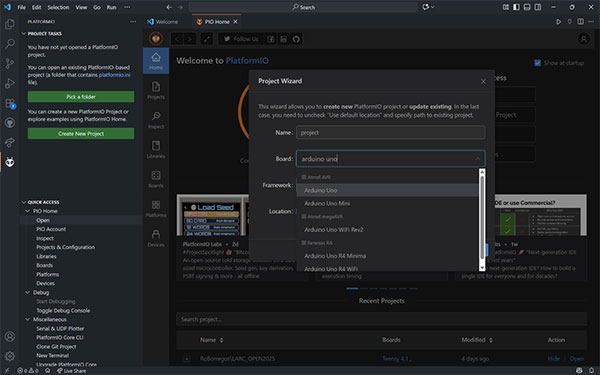600x375 pixels.
Task: Close the Project Wizard dialog
Action: [483, 82]
